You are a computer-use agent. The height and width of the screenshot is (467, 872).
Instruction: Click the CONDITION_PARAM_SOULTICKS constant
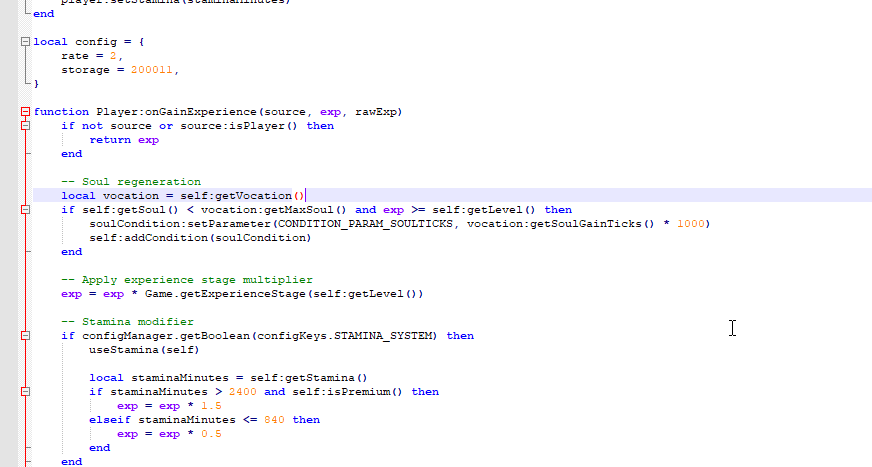pyautogui.click(x=365, y=223)
